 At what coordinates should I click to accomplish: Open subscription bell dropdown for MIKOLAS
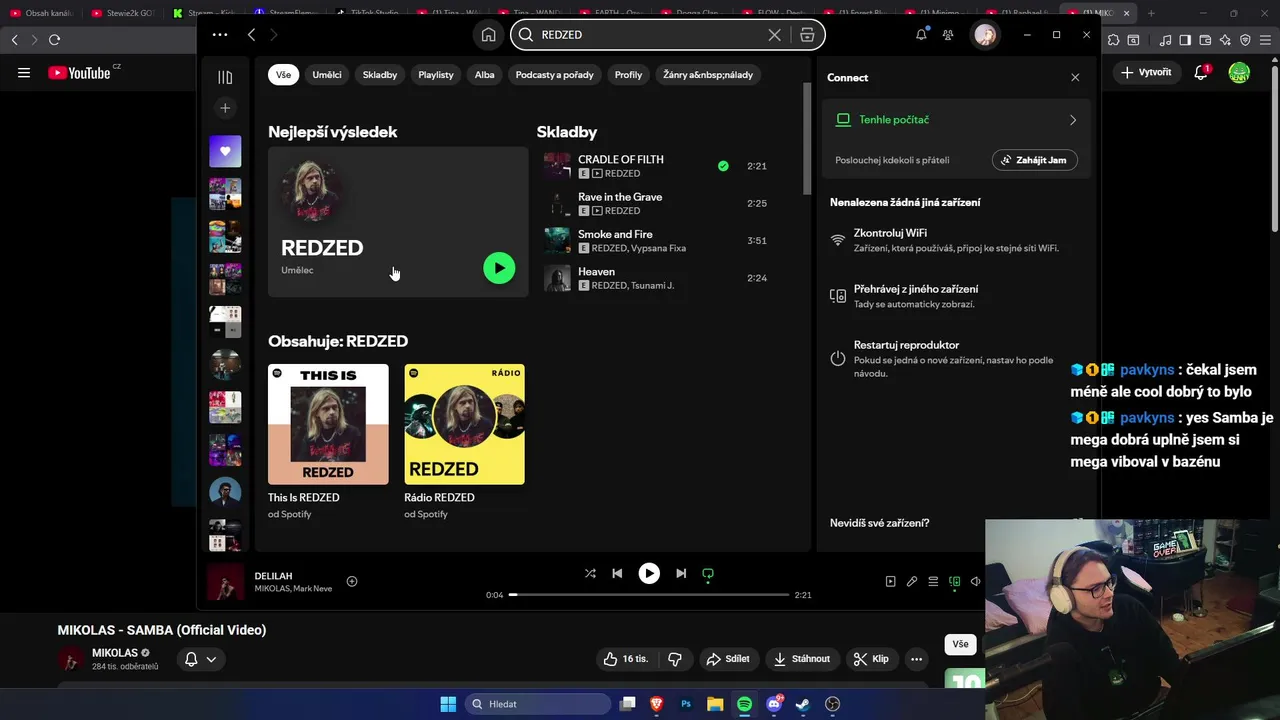[x=200, y=659]
